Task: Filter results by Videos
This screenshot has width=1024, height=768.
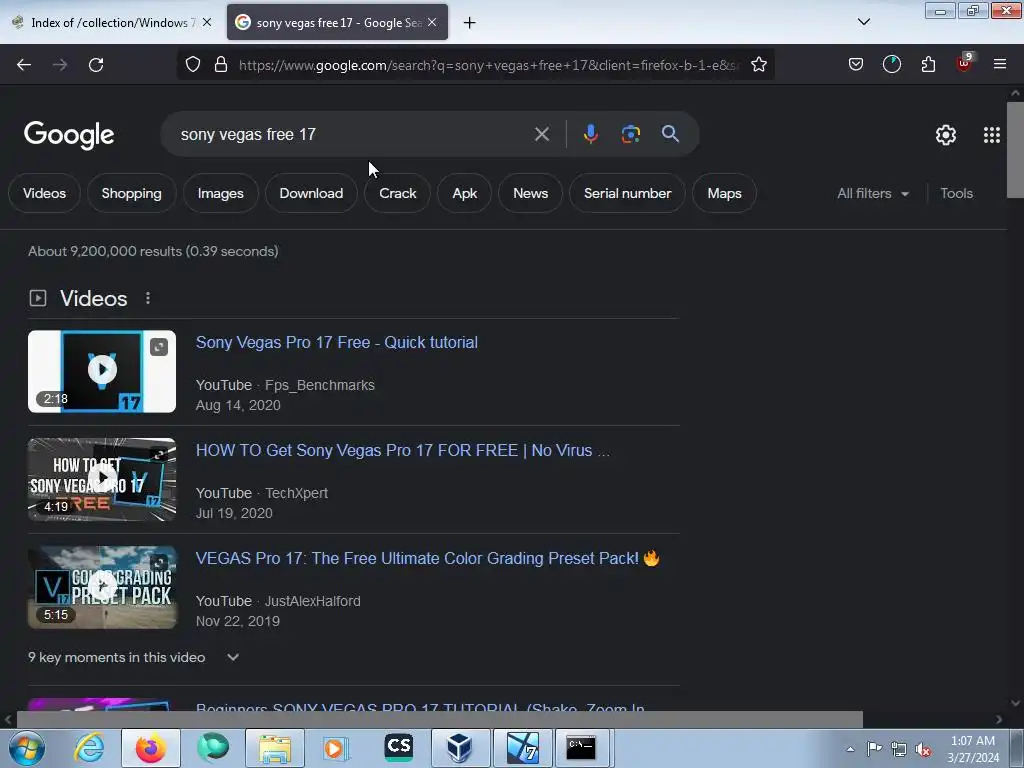Action: [x=44, y=193]
